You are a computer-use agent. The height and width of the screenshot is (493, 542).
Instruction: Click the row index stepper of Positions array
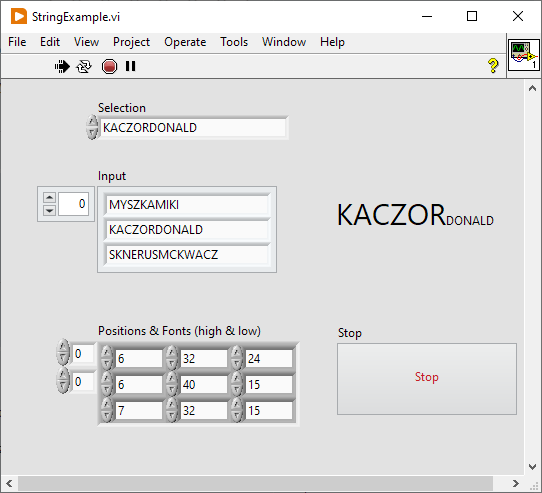point(63,353)
